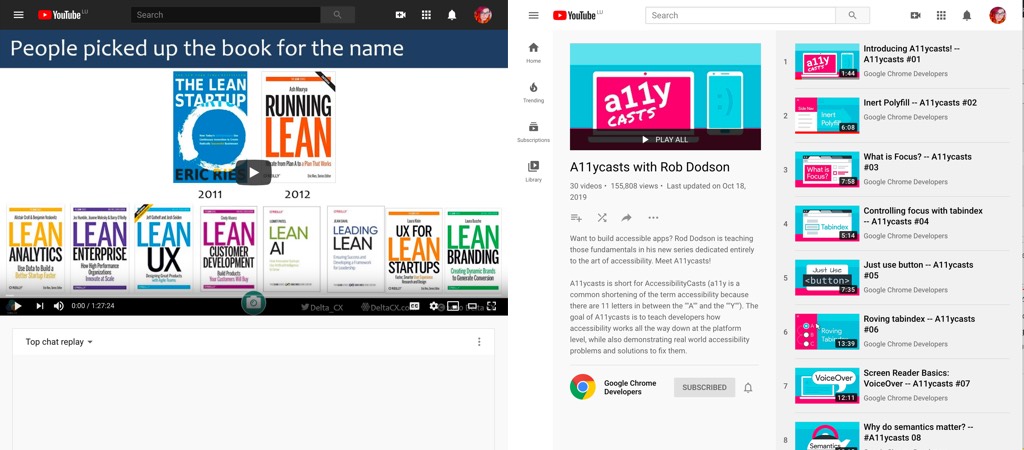The height and width of the screenshot is (450, 1024).
Task: Open the Library sidebar item
Action: [x=533, y=171]
